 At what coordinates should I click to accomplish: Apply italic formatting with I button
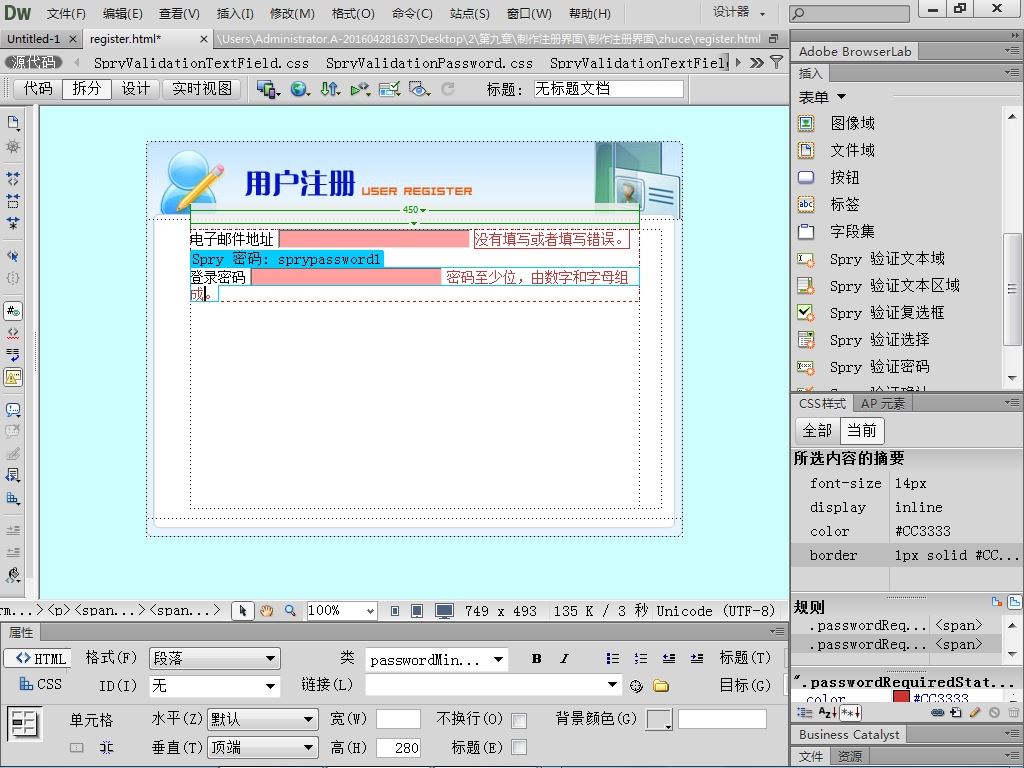(x=564, y=658)
